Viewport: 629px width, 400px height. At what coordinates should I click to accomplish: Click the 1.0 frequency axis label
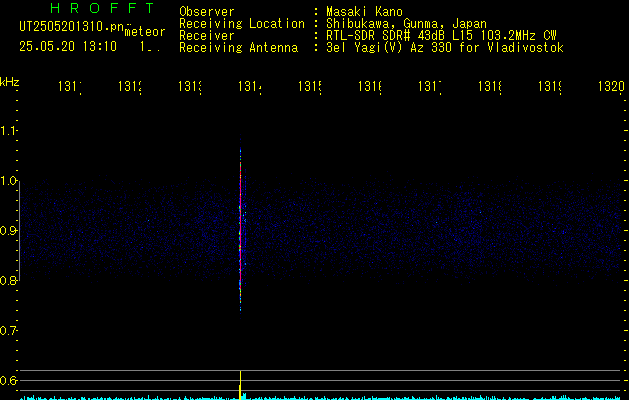tap(9, 181)
